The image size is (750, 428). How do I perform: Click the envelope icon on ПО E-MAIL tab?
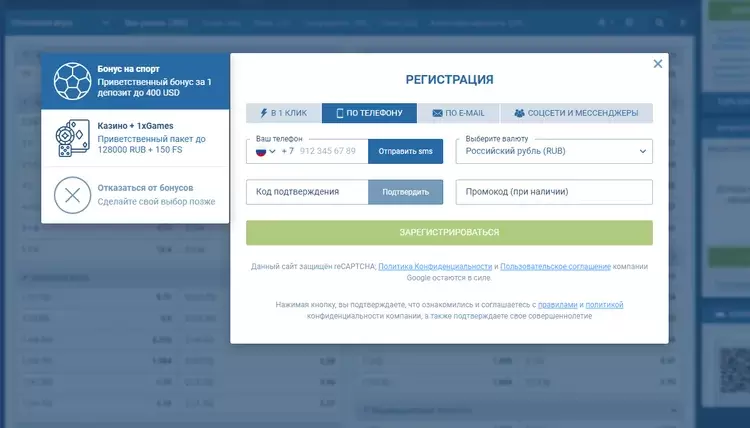tap(437, 113)
